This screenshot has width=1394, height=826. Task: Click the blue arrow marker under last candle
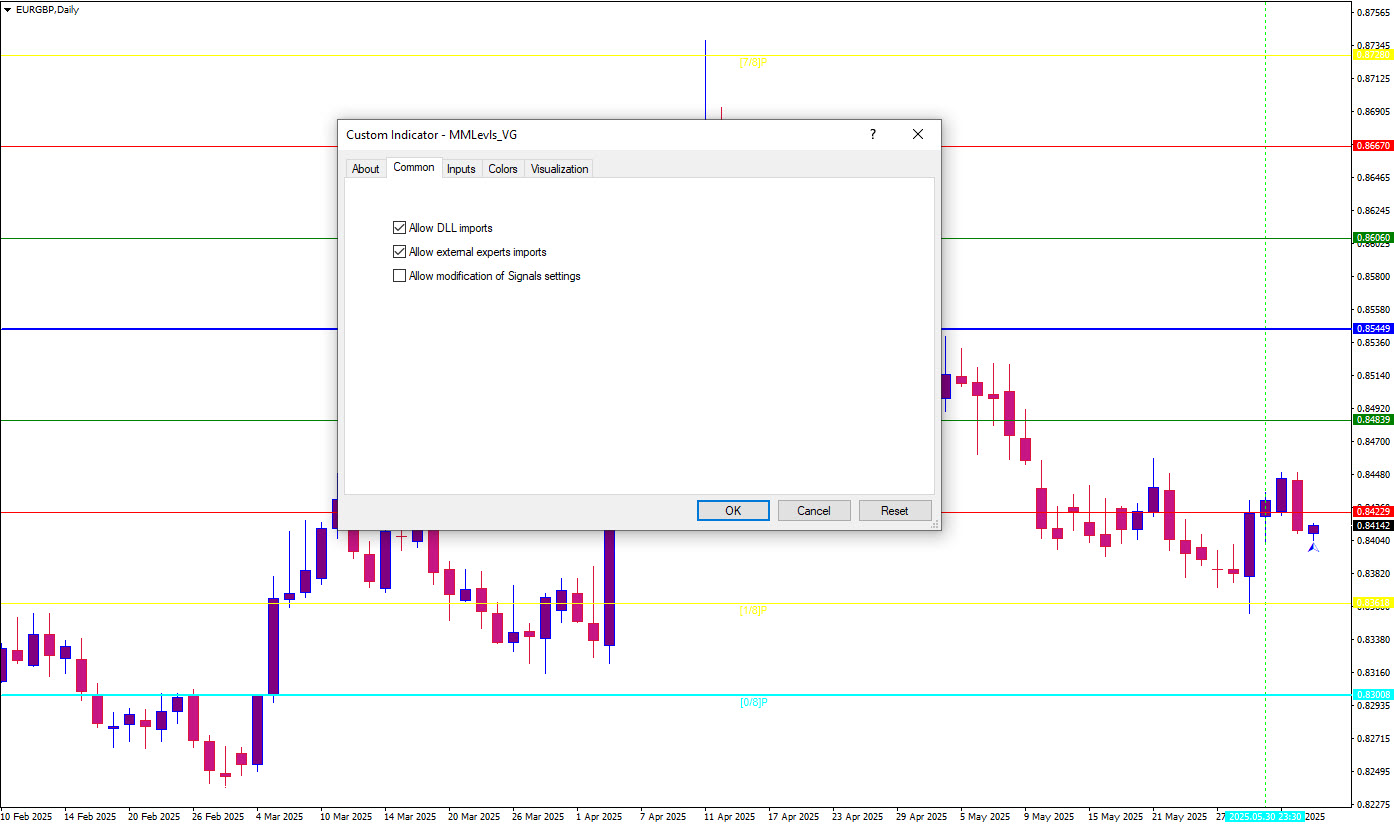pyautogui.click(x=1313, y=546)
